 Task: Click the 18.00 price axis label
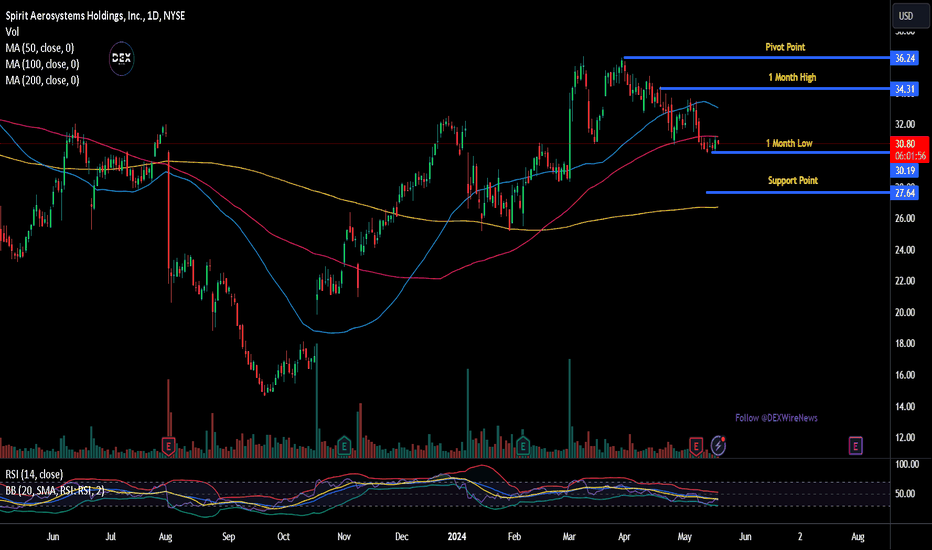coord(905,343)
